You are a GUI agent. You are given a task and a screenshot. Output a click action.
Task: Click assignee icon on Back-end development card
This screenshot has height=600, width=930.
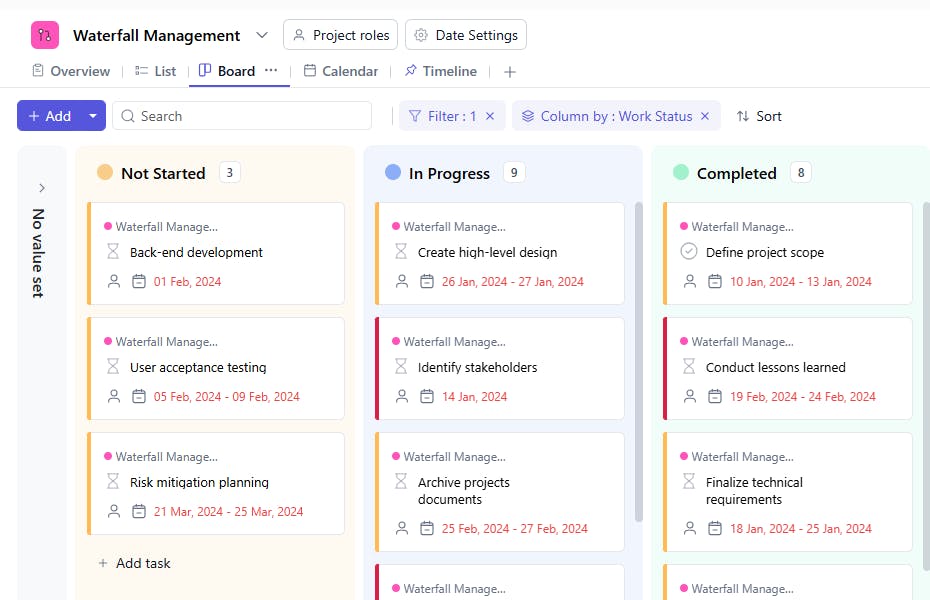[114, 282]
